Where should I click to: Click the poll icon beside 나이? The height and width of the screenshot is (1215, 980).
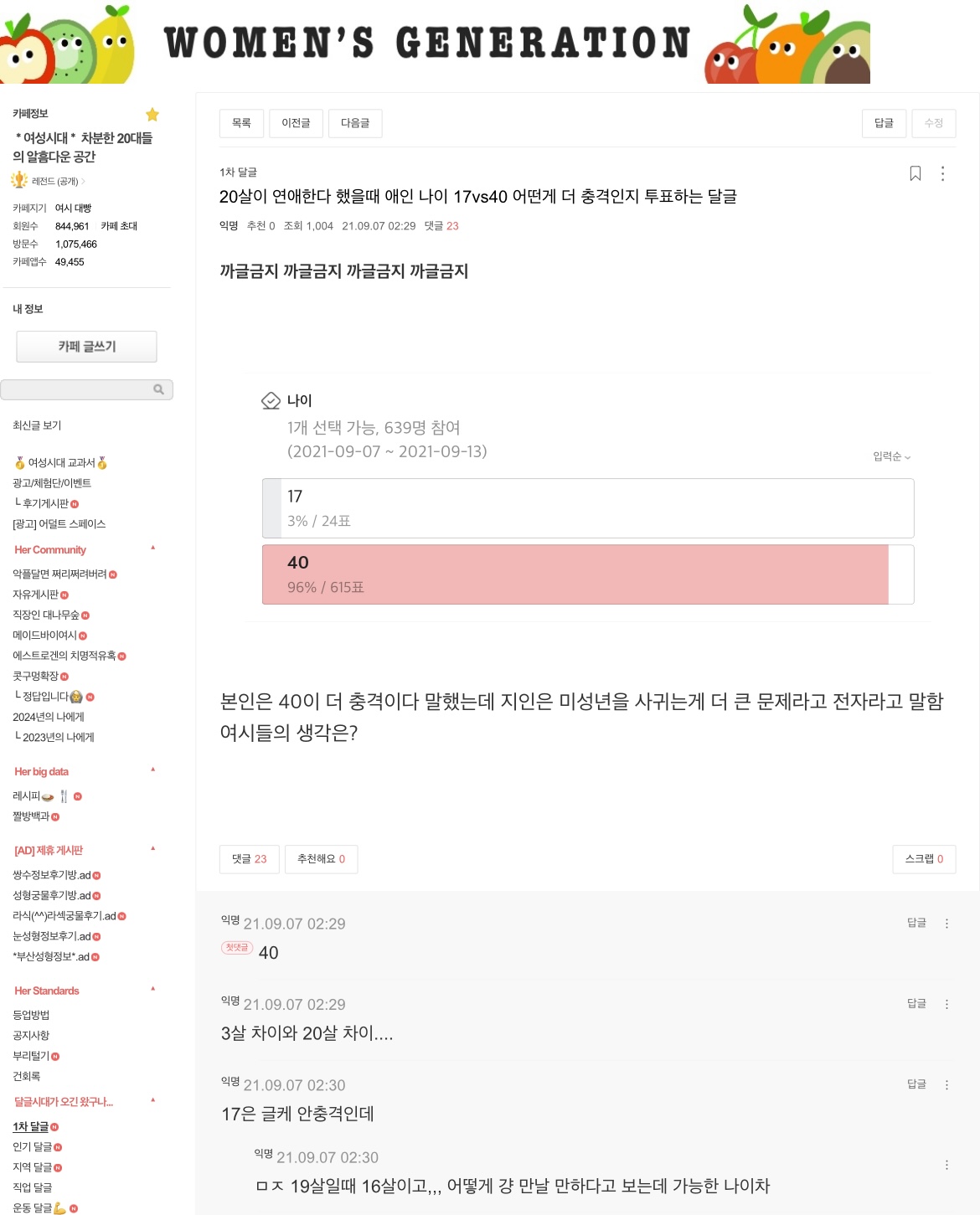271,401
